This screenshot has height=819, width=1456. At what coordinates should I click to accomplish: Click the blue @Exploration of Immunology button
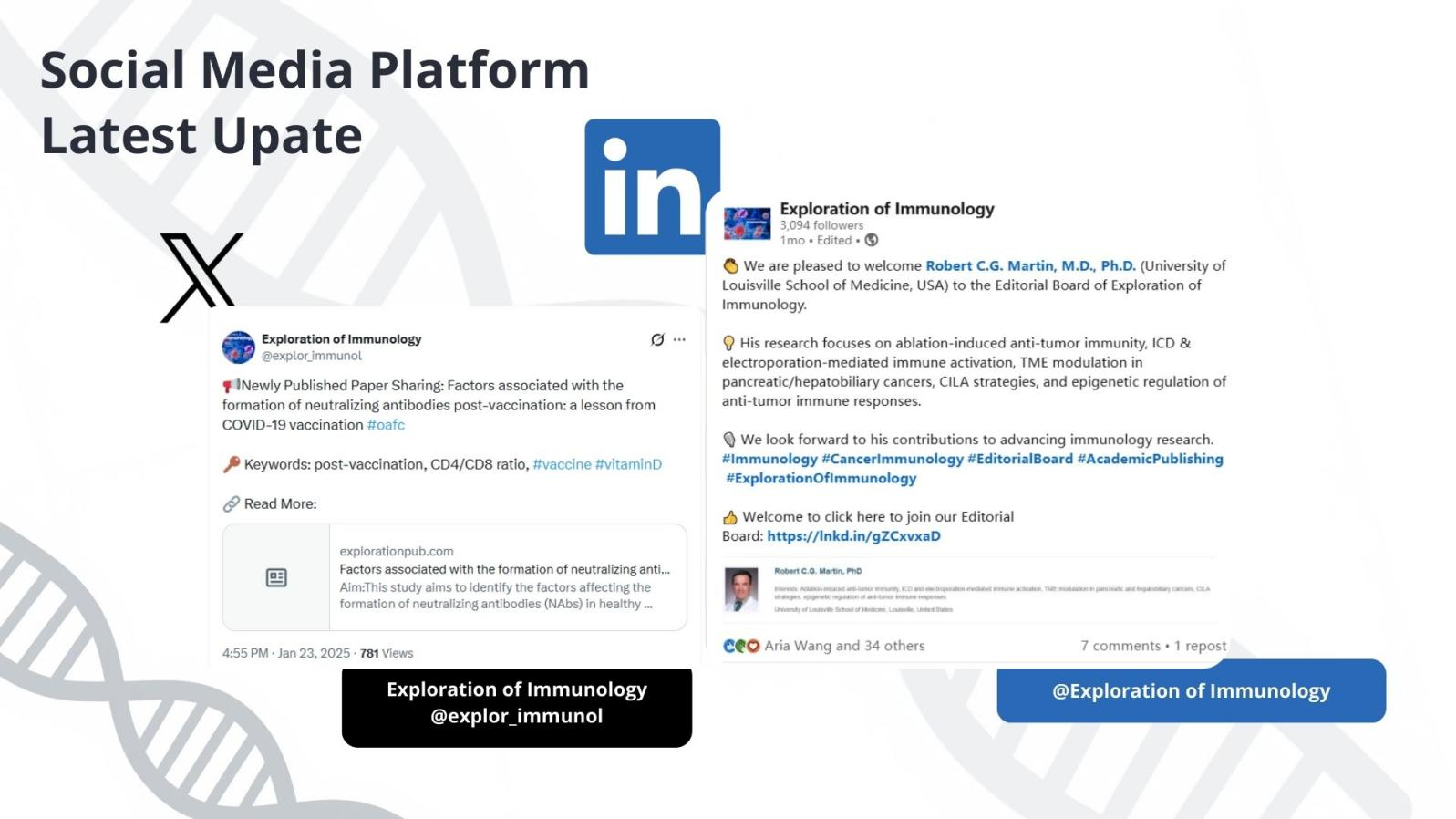[x=1191, y=691]
